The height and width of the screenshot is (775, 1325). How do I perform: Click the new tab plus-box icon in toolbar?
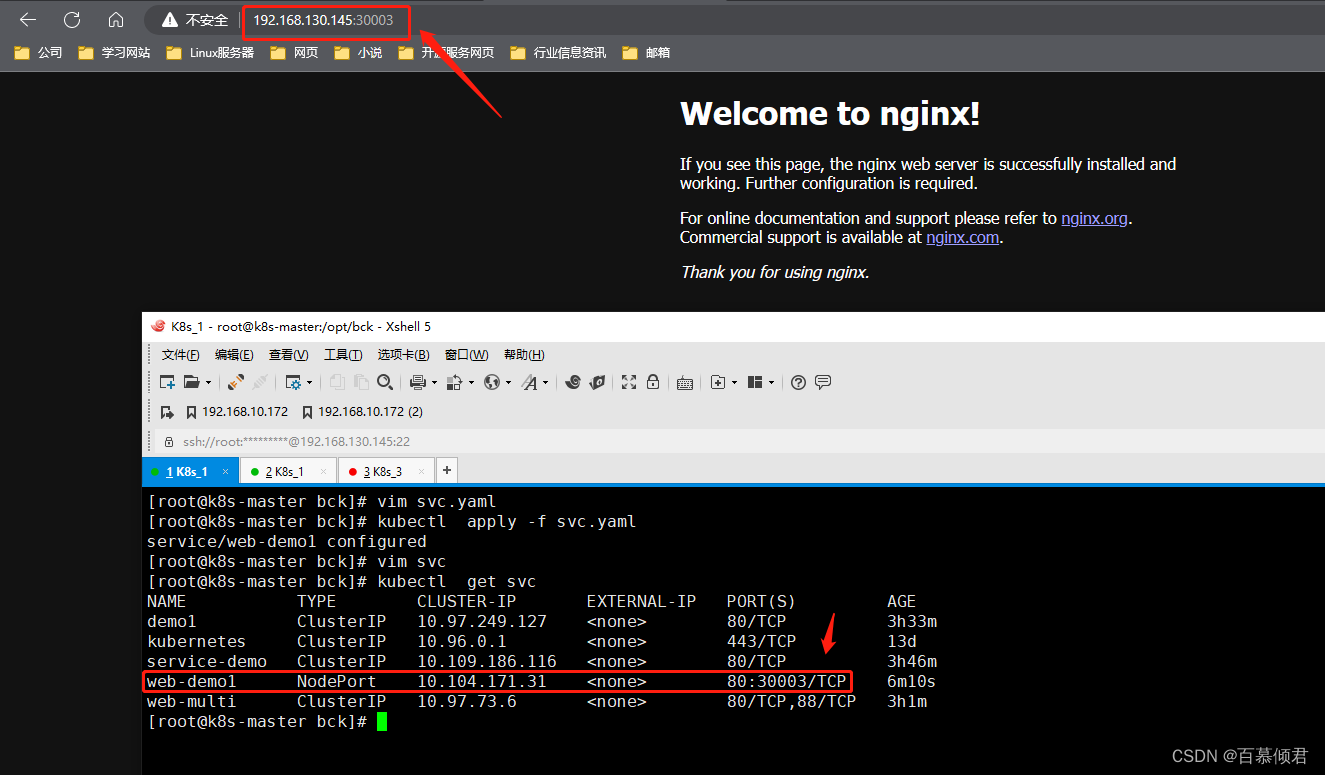(x=718, y=382)
